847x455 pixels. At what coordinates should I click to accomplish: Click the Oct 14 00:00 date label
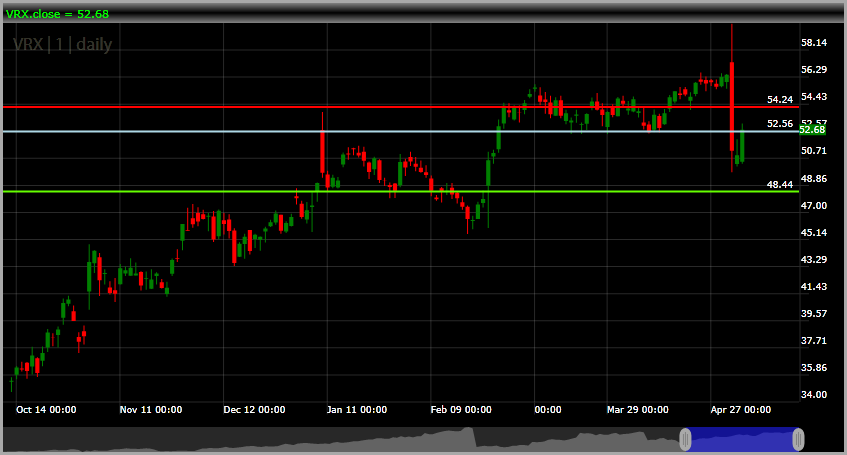(46, 410)
